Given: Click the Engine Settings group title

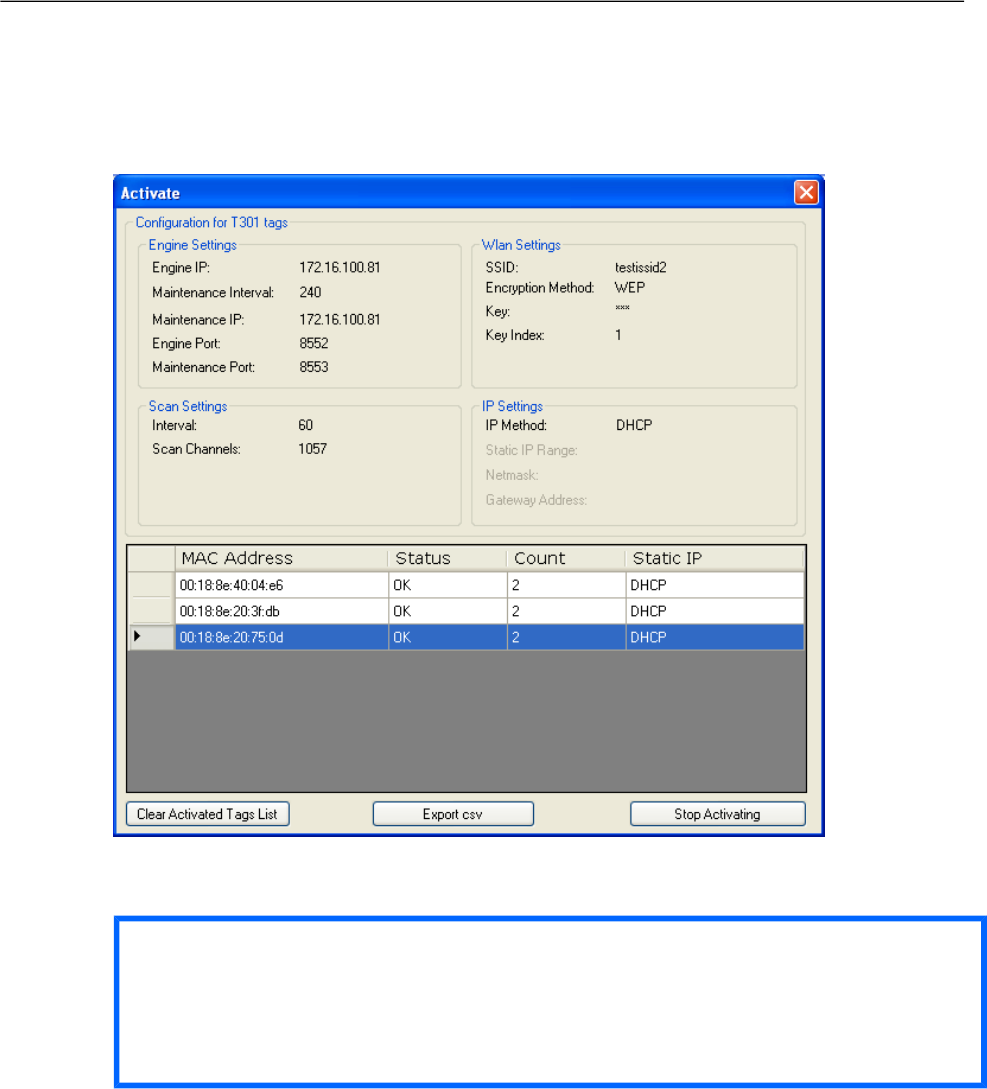Looking at the screenshot, I should click(192, 245).
